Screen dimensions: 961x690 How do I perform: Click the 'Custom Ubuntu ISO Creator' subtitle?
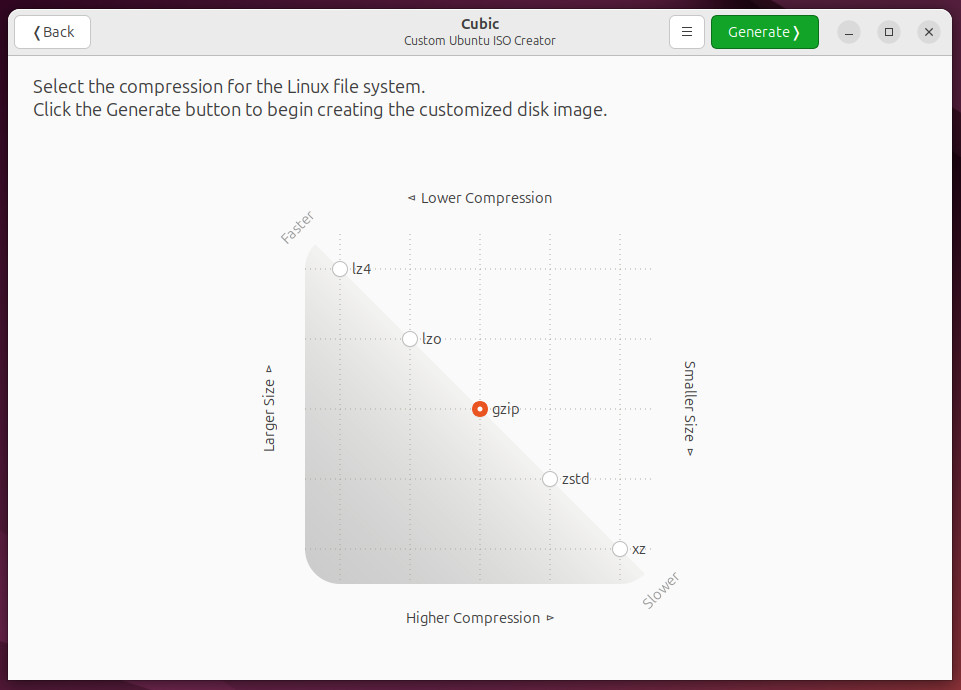[480, 40]
